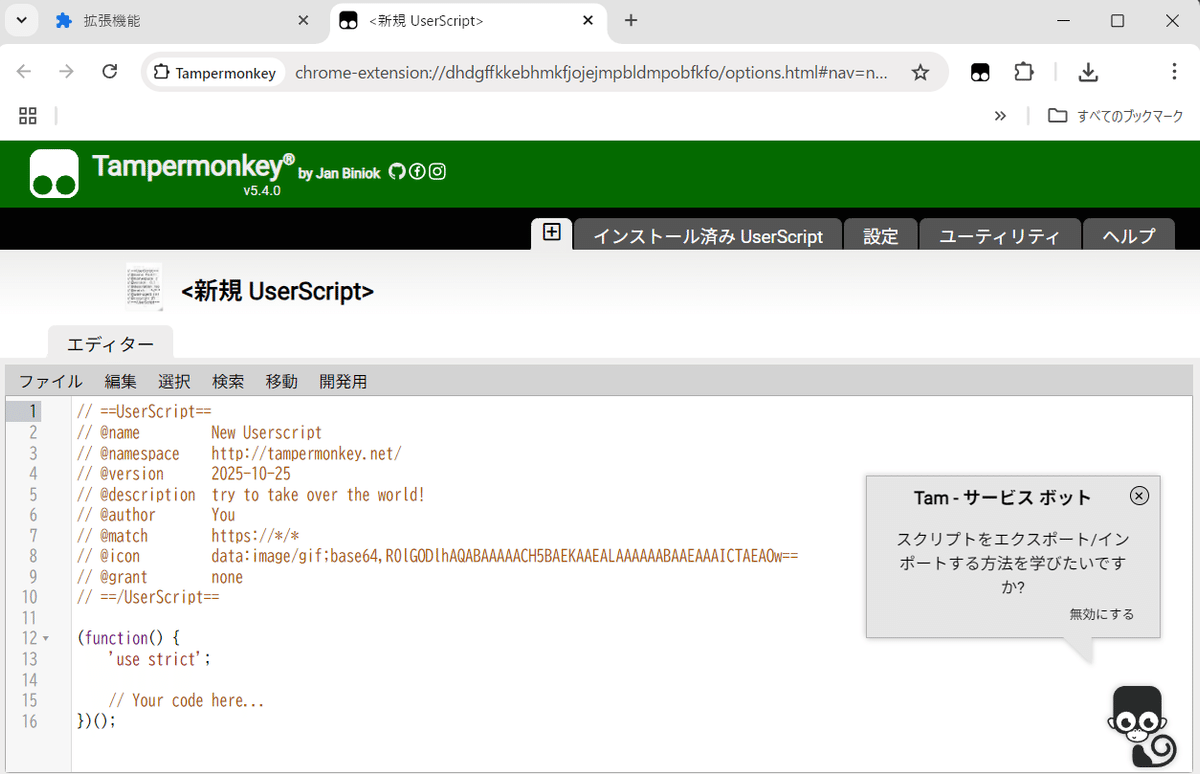Open Tampermonkey's Facebook icon in the header
This screenshot has height=774, width=1200.
pyautogui.click(x=417, y=171)
